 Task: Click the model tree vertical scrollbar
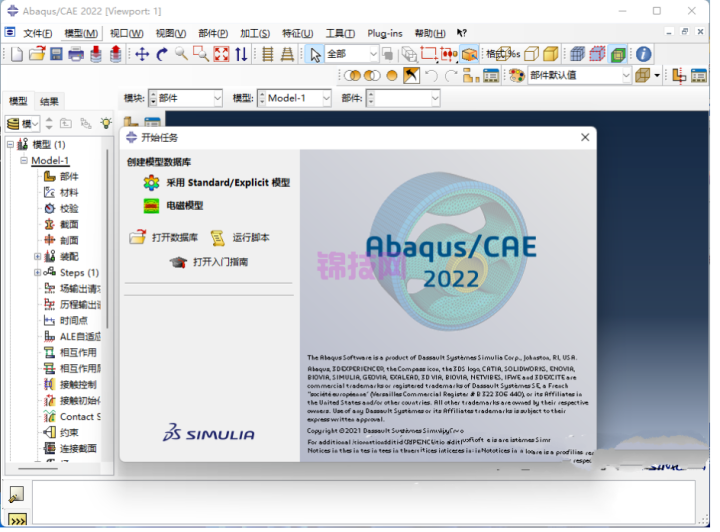coord(107,239)
